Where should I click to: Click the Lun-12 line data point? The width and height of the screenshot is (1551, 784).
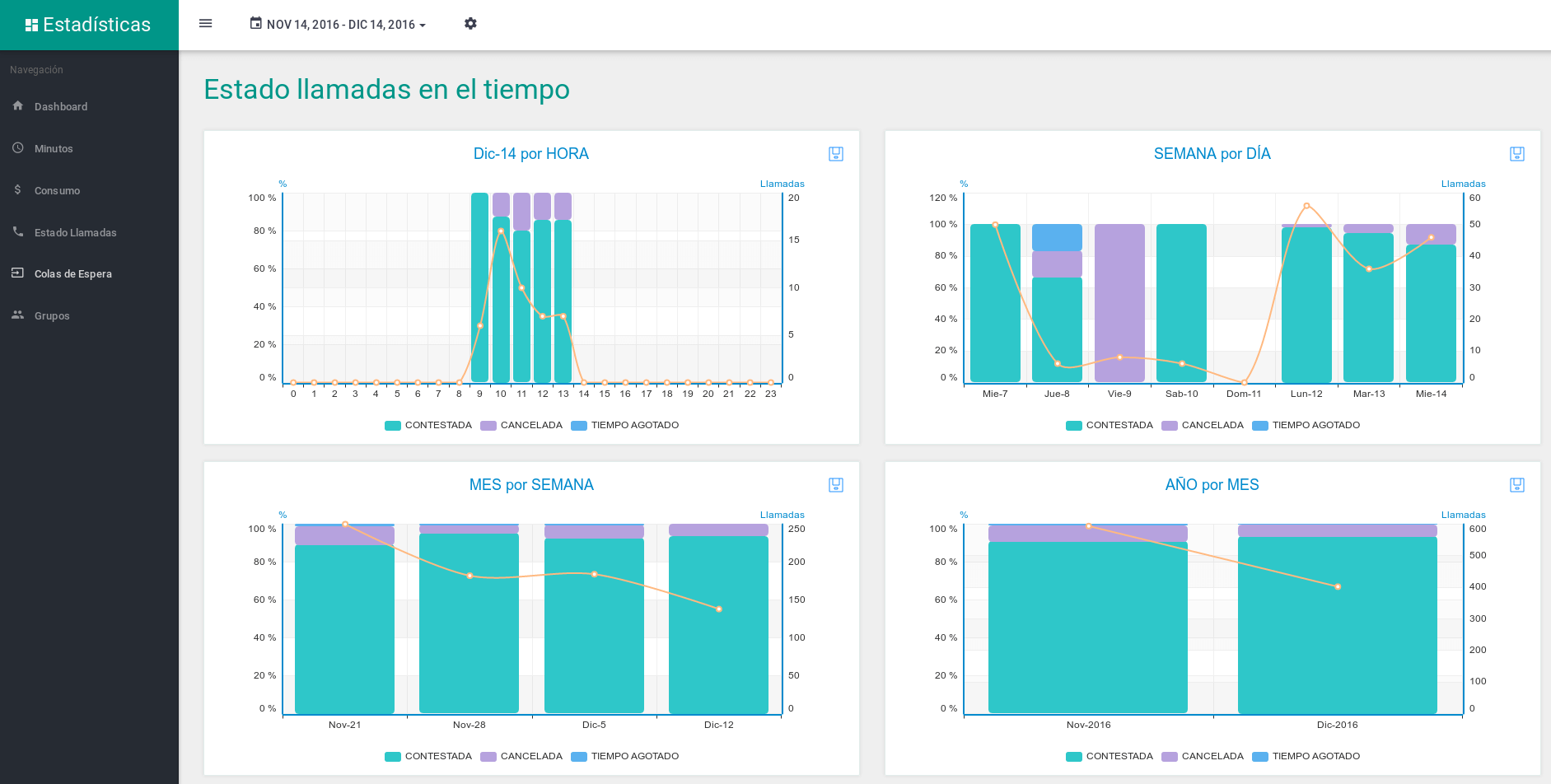[x=1306, y=206]
